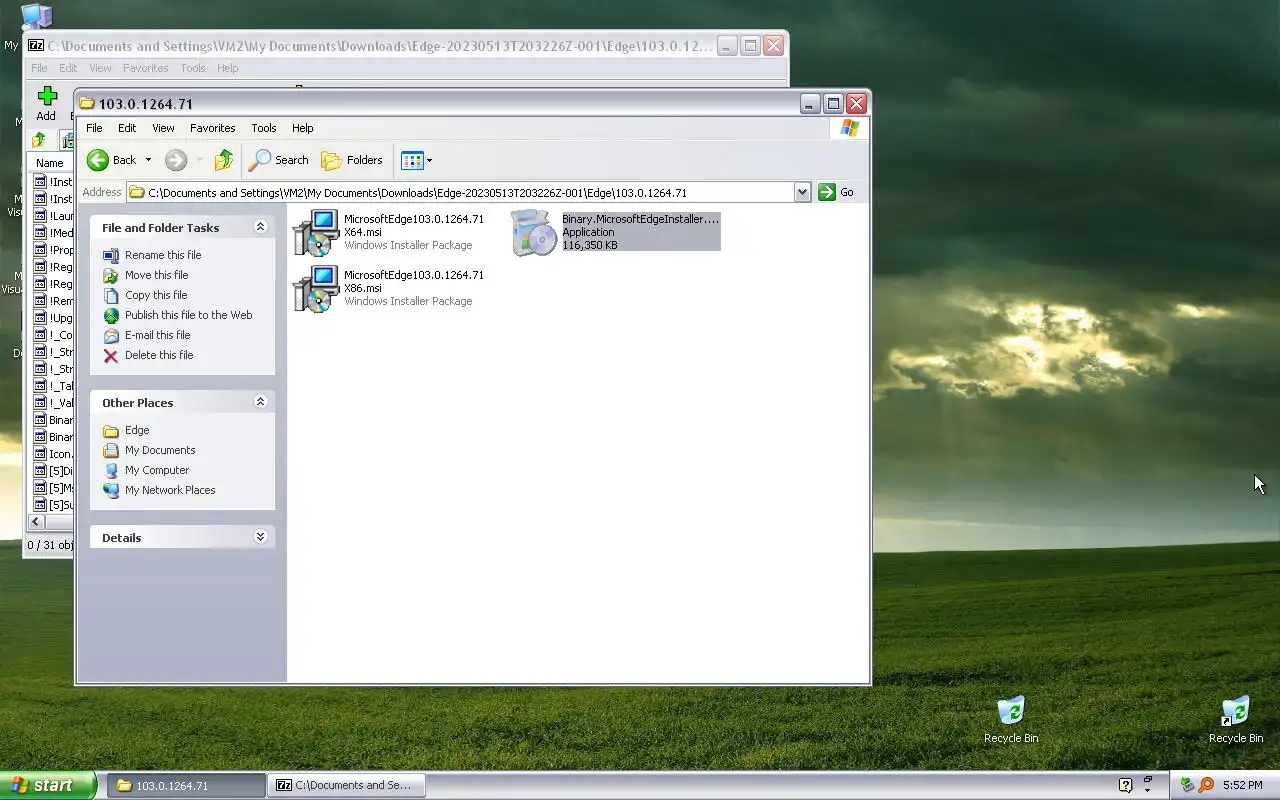Image resolution: width=1280 pixels, height=800 pixels.
Task: Open the Edit menu in Explorer window
Action: 127,128
